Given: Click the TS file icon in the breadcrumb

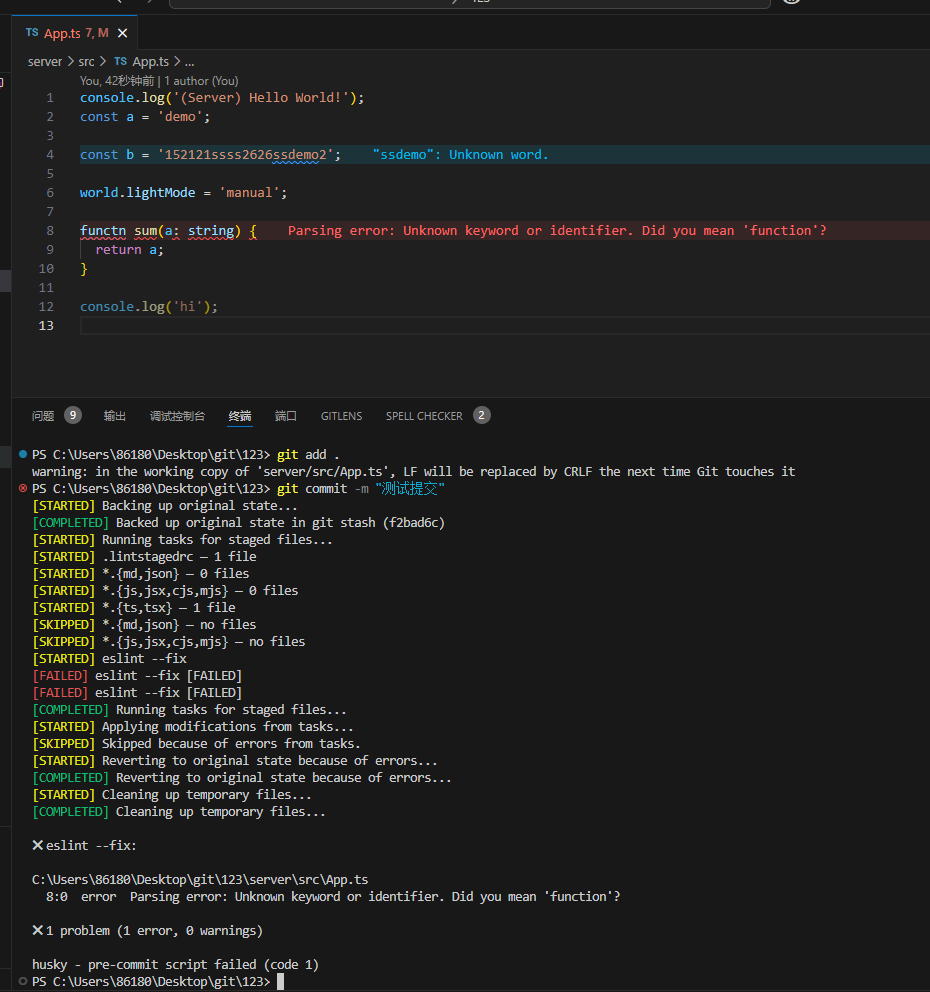Looking at the screenshot, I should (120, 61).
